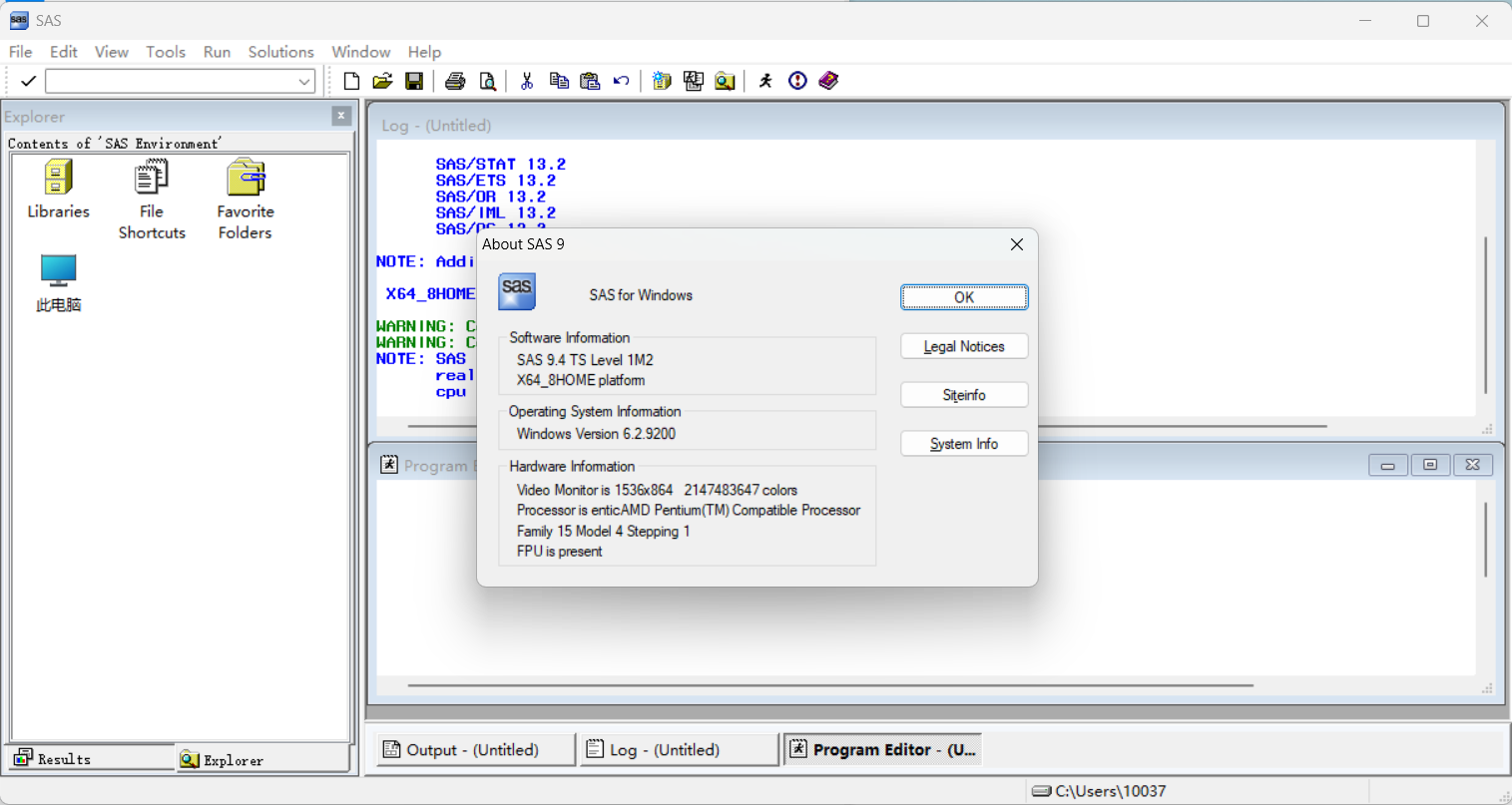Screen dimensions: 1512x805
Task: Open the Output - (Untitled) window tab
Action: coord(475,749)
